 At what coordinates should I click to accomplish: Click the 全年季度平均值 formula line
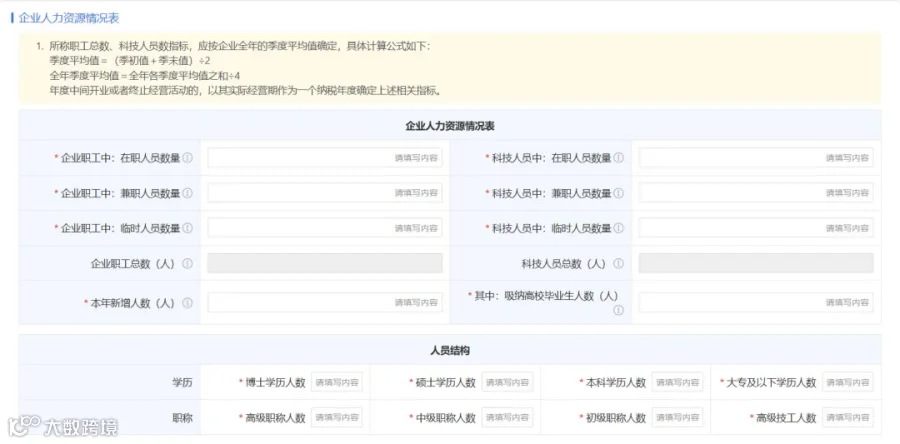coord(145,75)
